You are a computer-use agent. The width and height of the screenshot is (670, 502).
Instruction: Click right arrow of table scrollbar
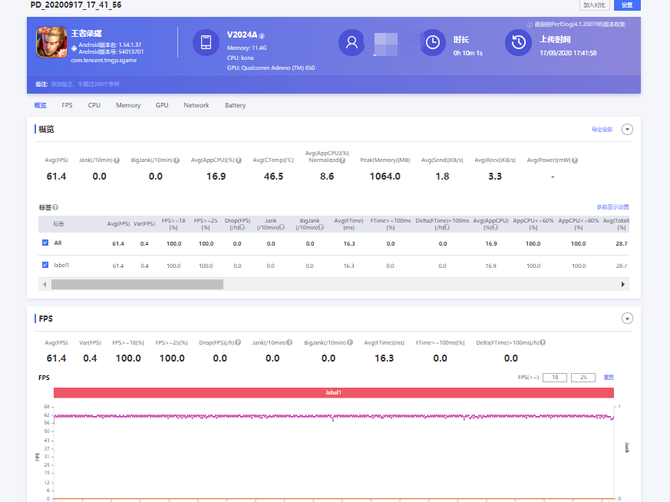pyautogui.click(x=623, y=285)
